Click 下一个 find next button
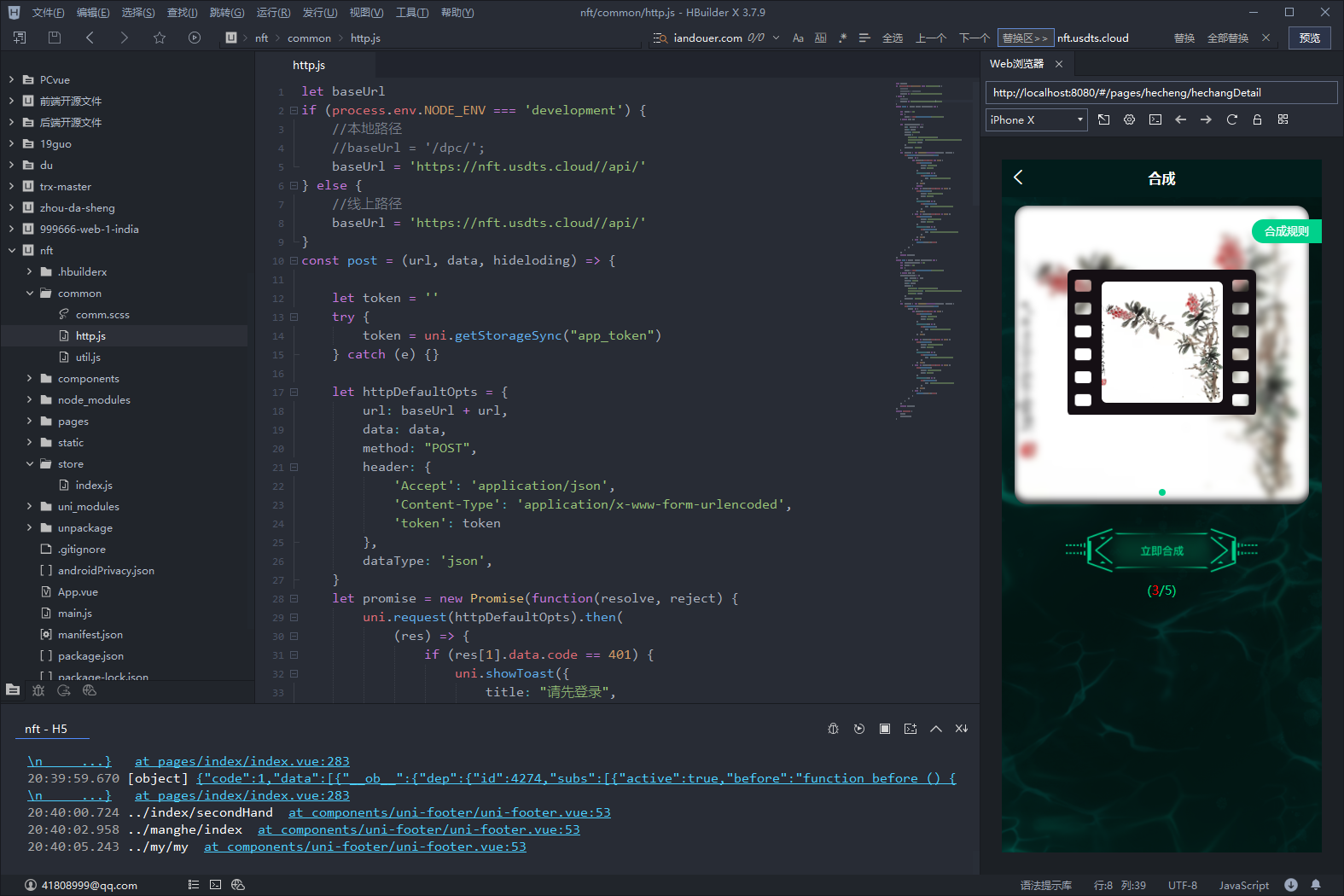The image size is (1344, 896). (974, 38)
